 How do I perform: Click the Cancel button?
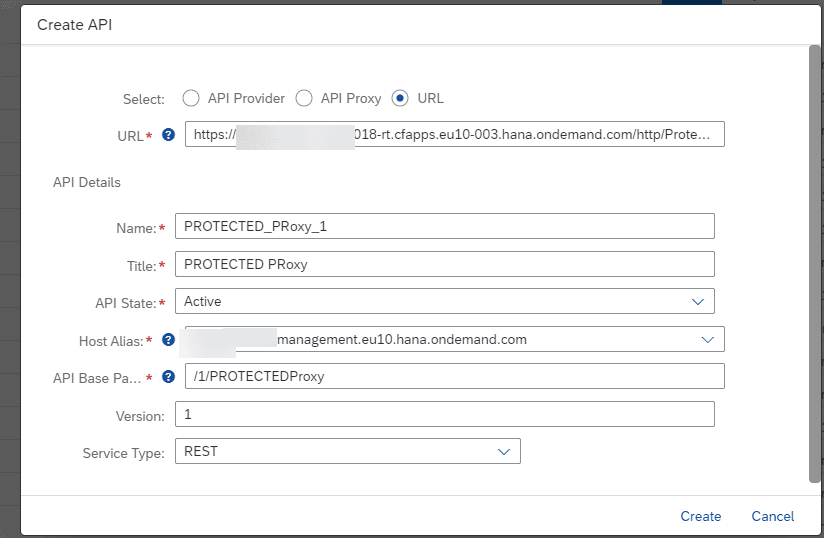pos(772,516)
